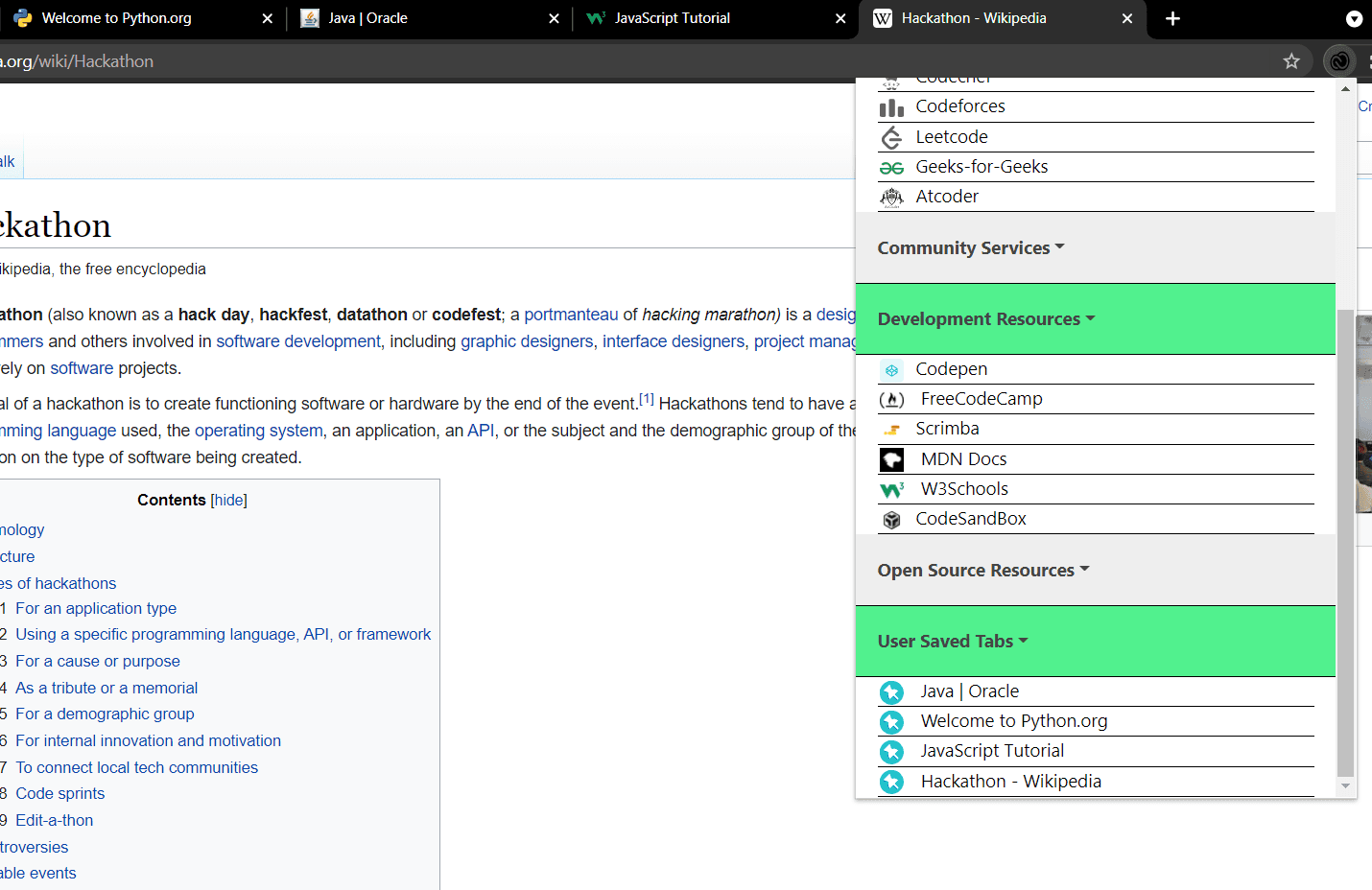Jump to Edit-a-thon in the contents
Screen dimensions: 1372x890
55,820
